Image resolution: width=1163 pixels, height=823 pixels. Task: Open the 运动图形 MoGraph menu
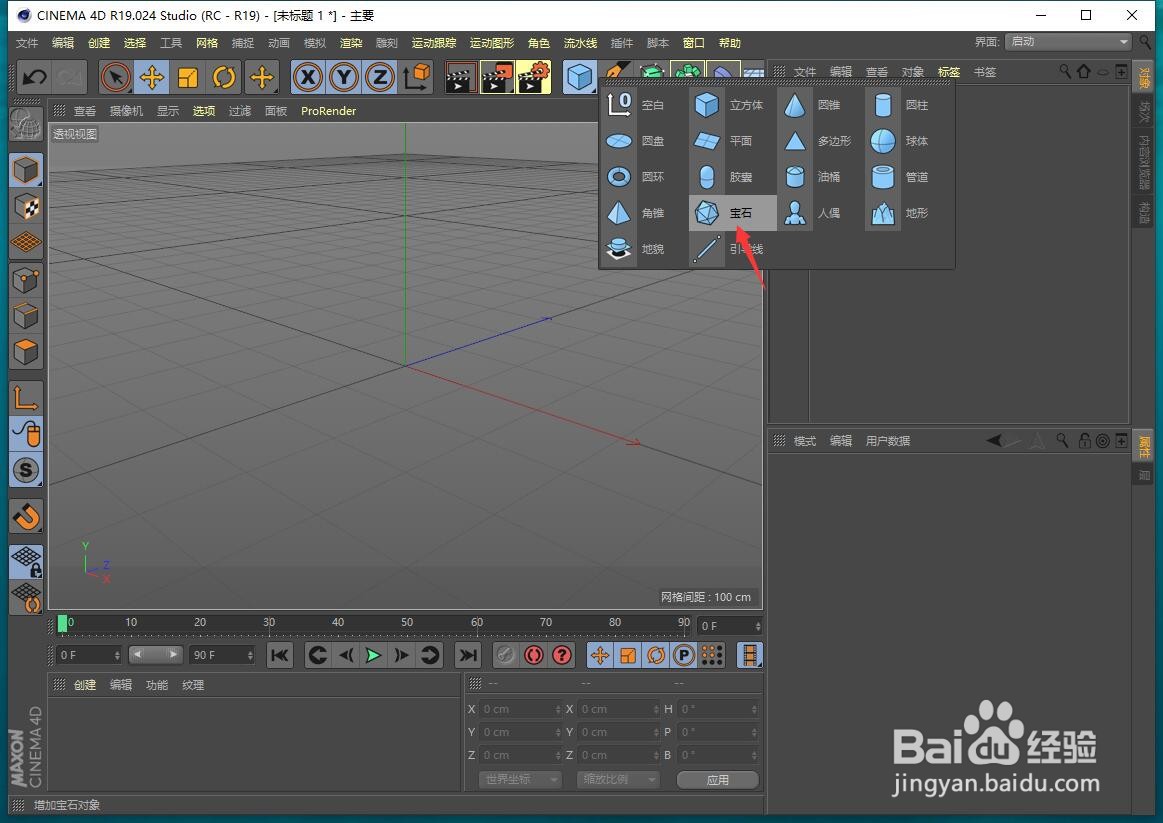492,43
